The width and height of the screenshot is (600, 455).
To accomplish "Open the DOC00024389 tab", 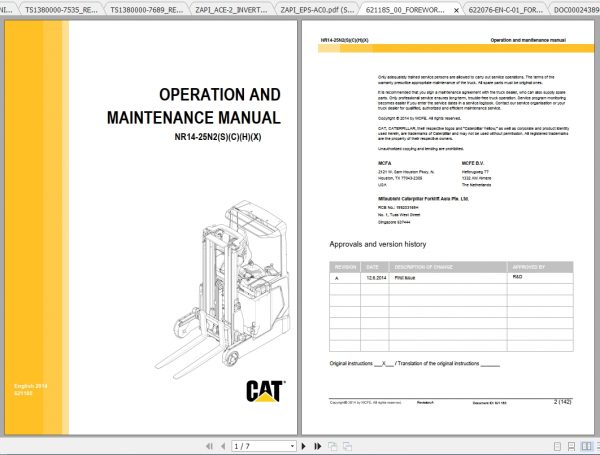I will coord(576,10).
